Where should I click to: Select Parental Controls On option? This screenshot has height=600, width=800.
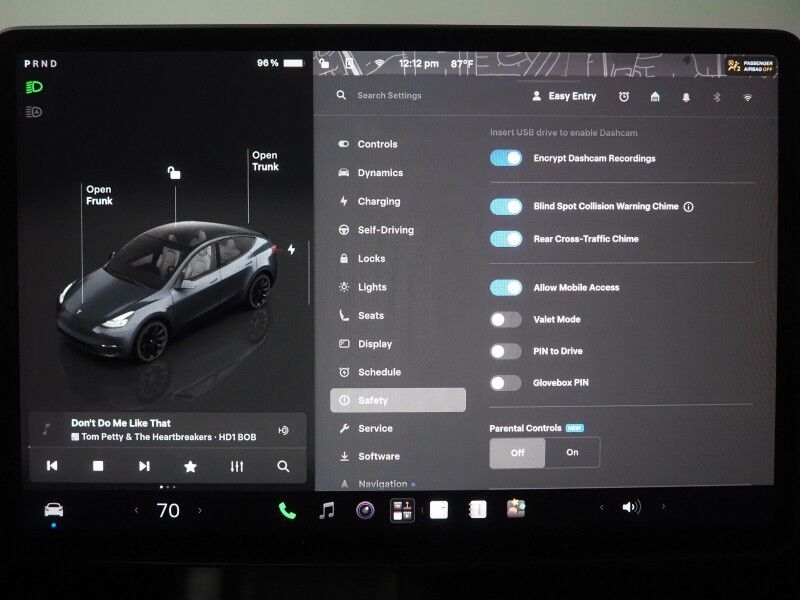pos(572,453)
